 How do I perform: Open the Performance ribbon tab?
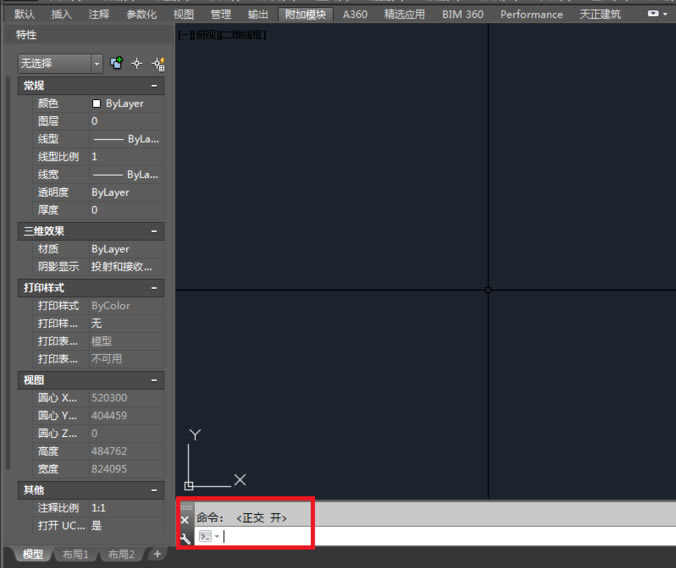pos(531,15)
